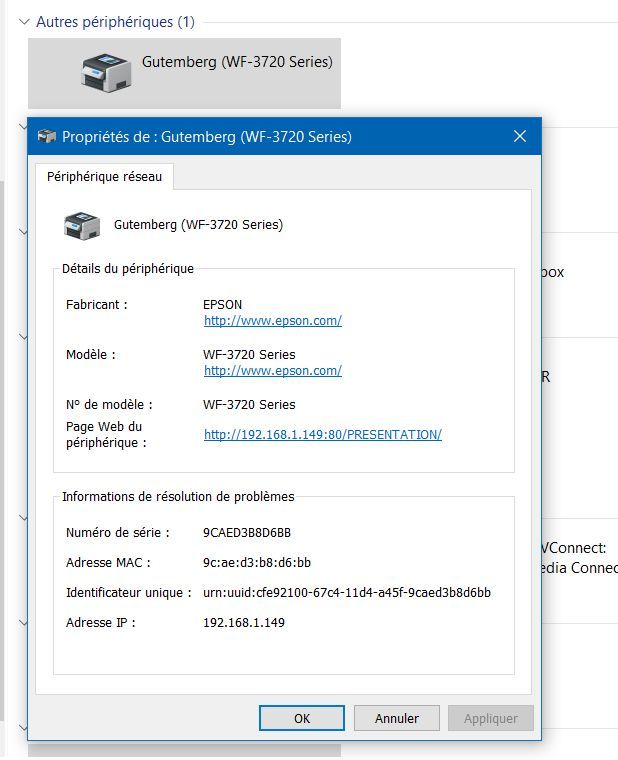Click the MAC address 9c:ae:d3:b8:d6:bb
This screenshot has width=618, height=760.
click(257, 563)
